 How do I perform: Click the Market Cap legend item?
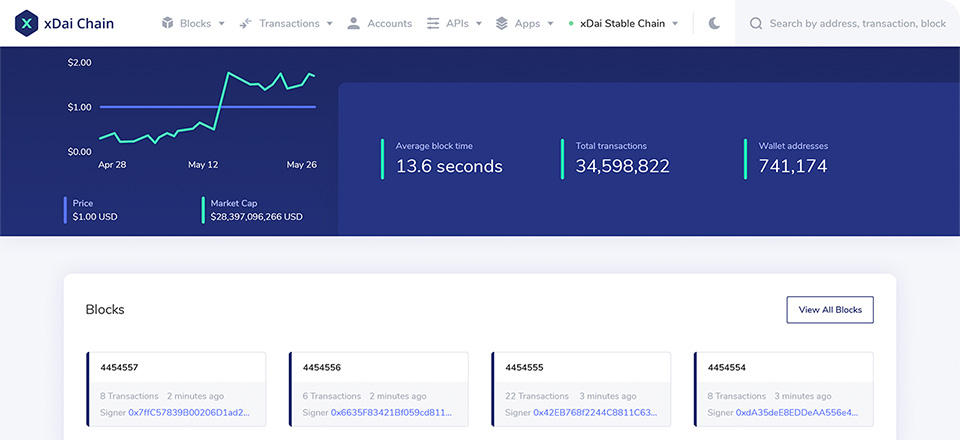click(x=252, y=210)
